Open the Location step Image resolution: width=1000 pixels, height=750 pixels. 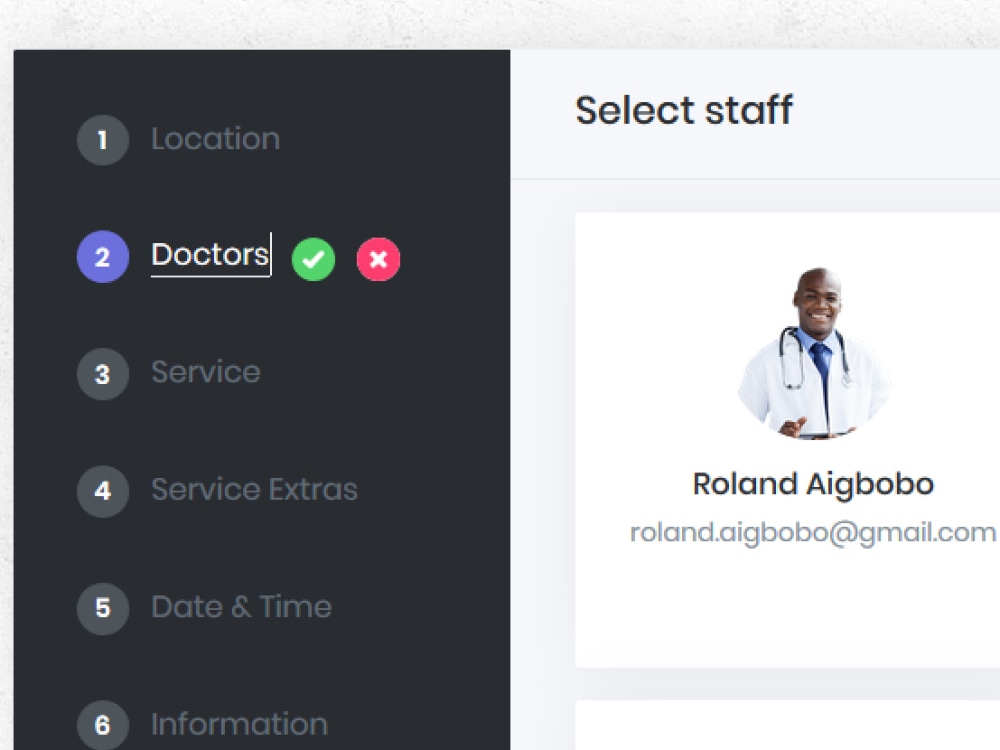coord(216,139)
